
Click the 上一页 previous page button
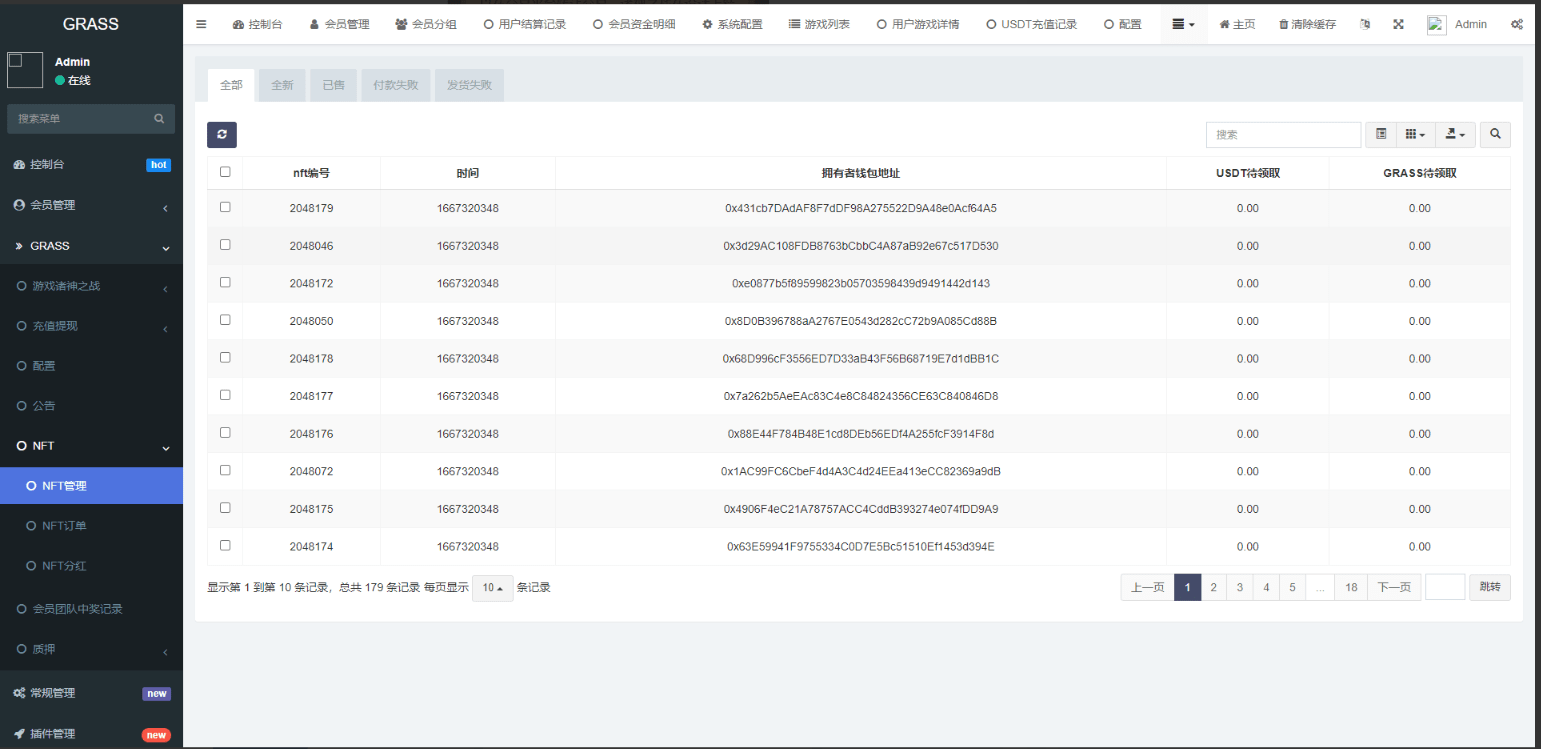(x=1147, y=587)
